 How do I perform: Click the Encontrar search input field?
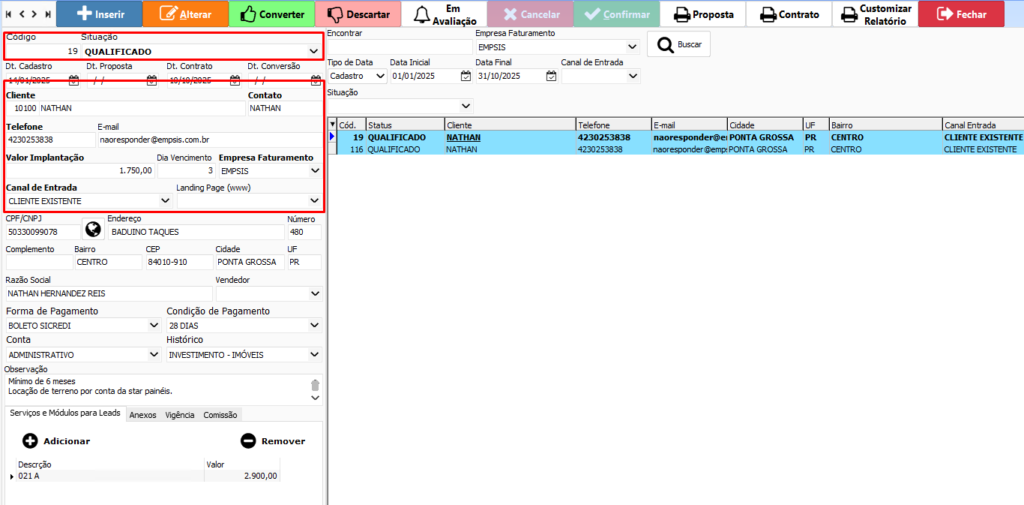click(x=399, y=47)
